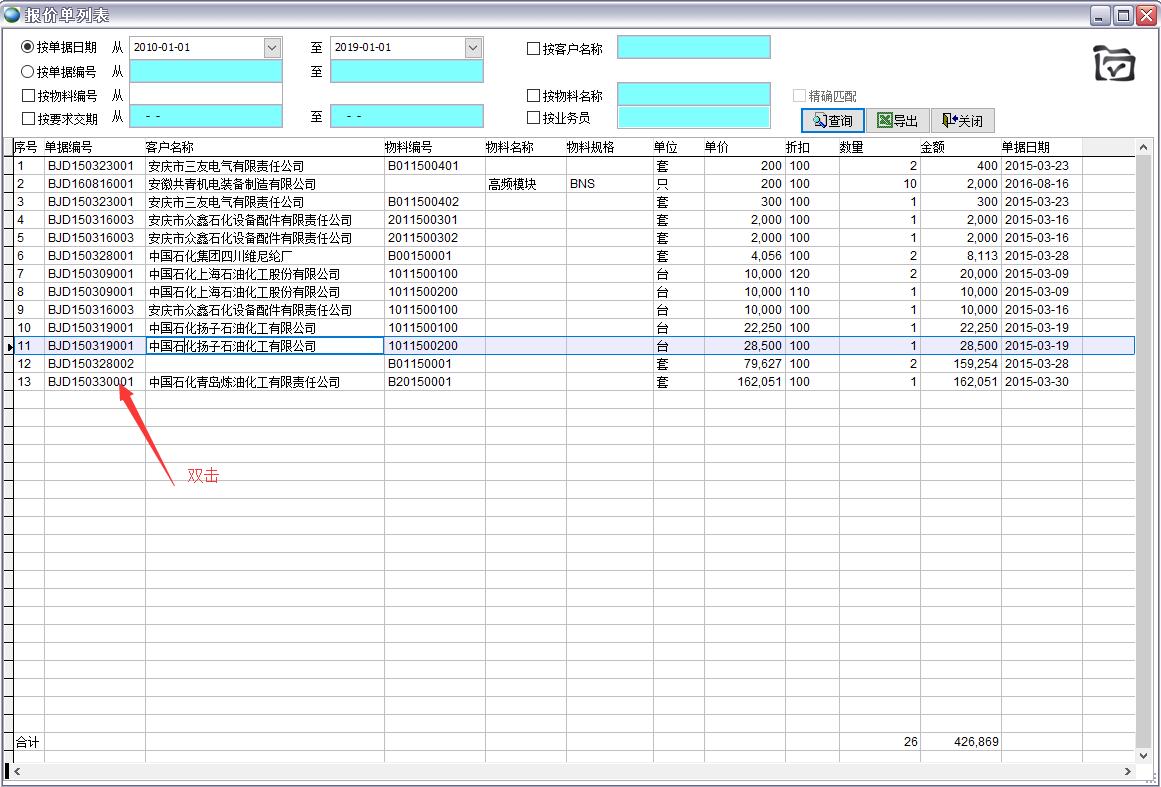This screenshot has height=787, width=1161.
Task: Select the 按单据编号 radio button
Action: [28, 71]
